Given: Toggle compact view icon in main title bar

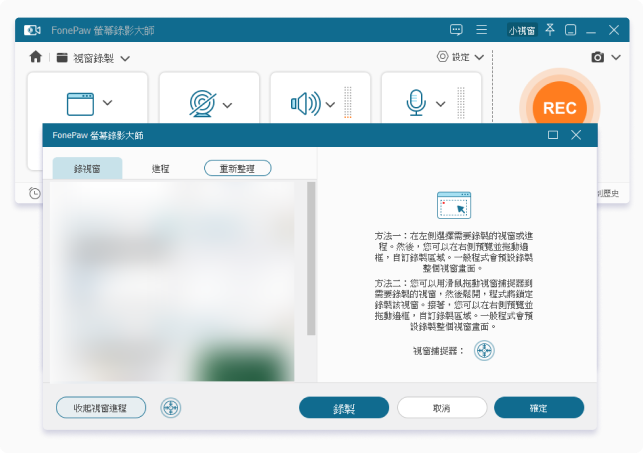Looking at the screenshot, I should click(x=570, y=30).
